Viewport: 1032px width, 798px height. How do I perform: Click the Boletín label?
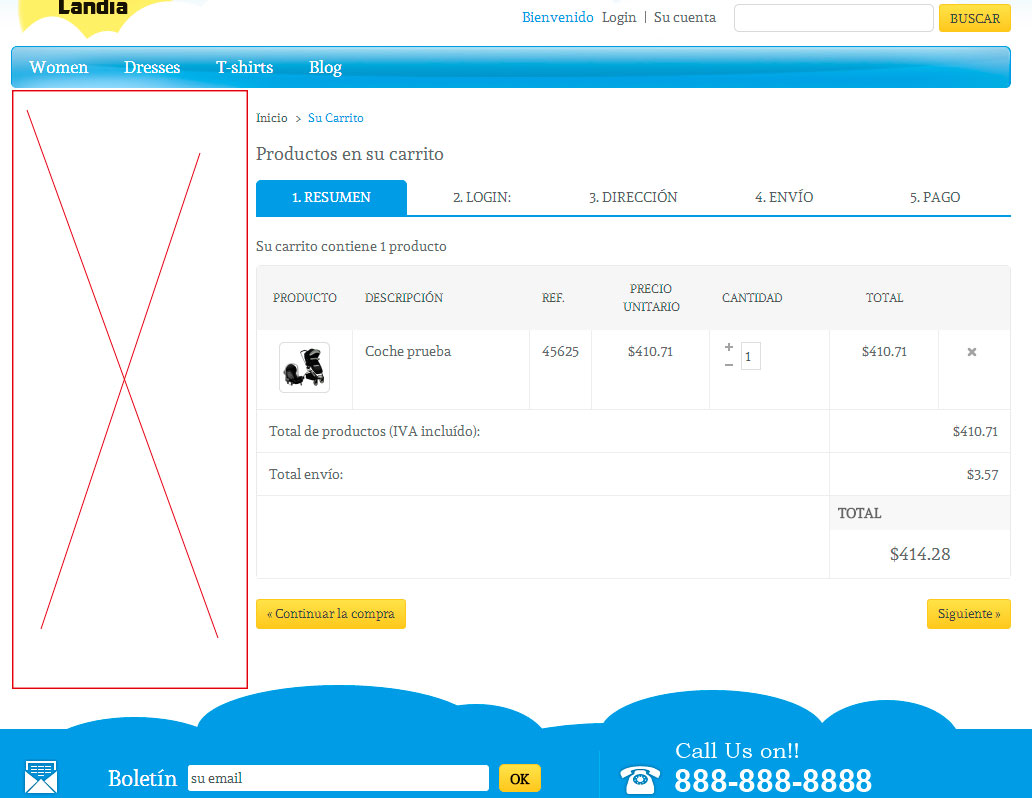click(x=142, y=778)
